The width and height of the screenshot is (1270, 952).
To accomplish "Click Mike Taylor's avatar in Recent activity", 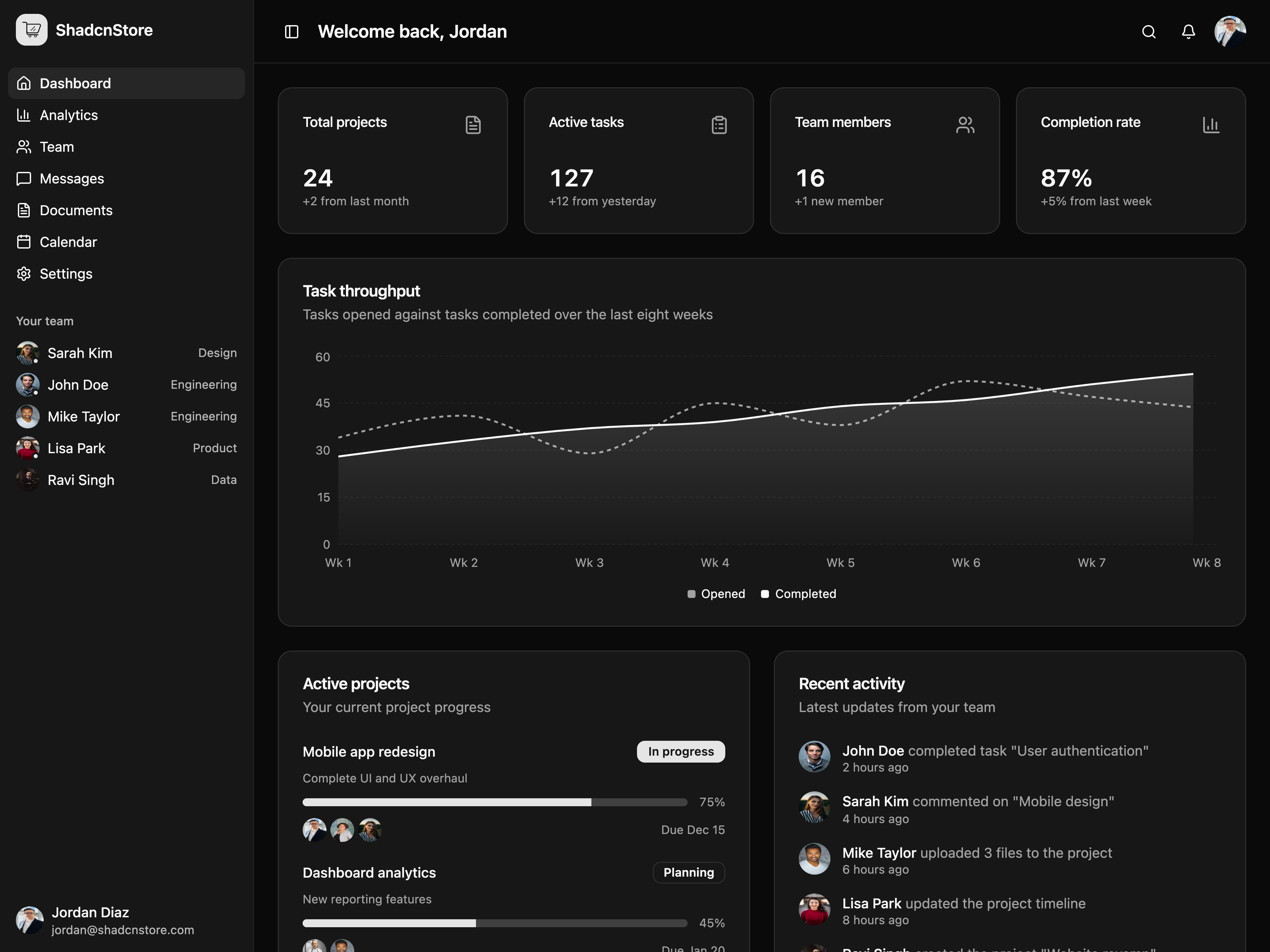I will [814, 858].
